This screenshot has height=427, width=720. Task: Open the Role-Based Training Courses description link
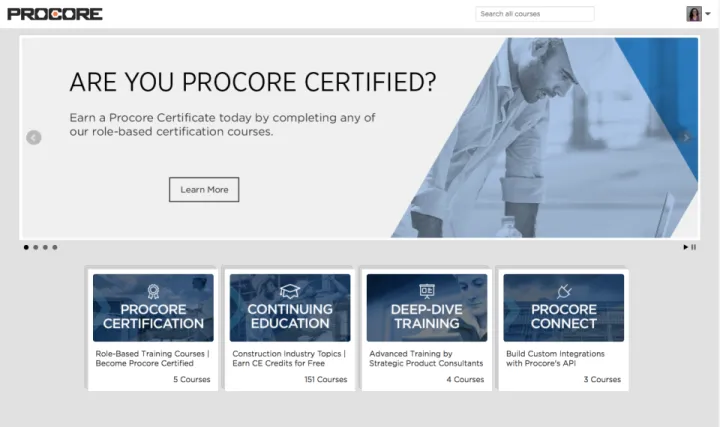152,358
